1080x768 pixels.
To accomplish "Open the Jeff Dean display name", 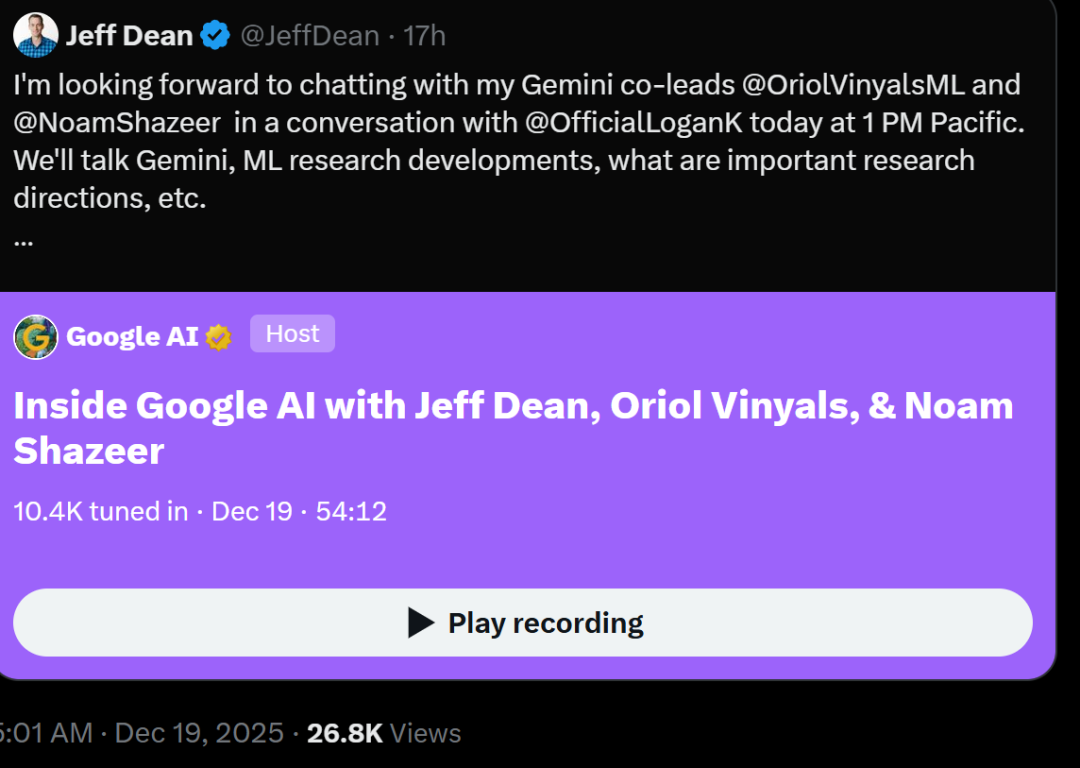I will 129,37.
